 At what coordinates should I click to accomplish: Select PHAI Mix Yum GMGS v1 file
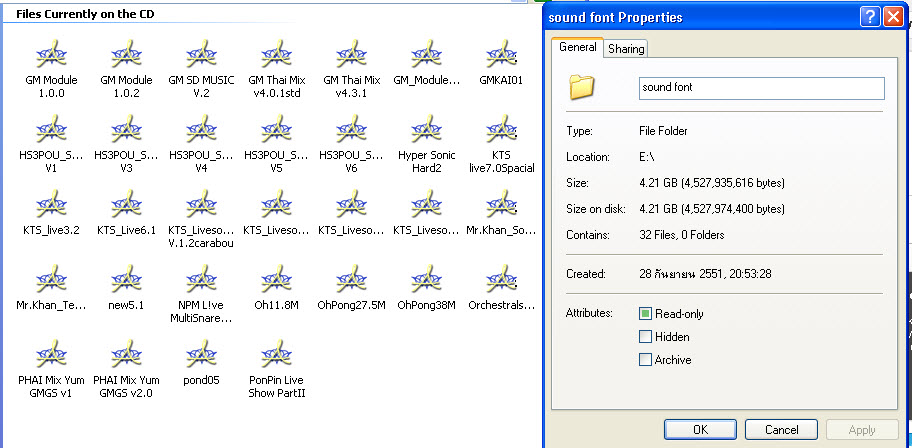point(51,370)
